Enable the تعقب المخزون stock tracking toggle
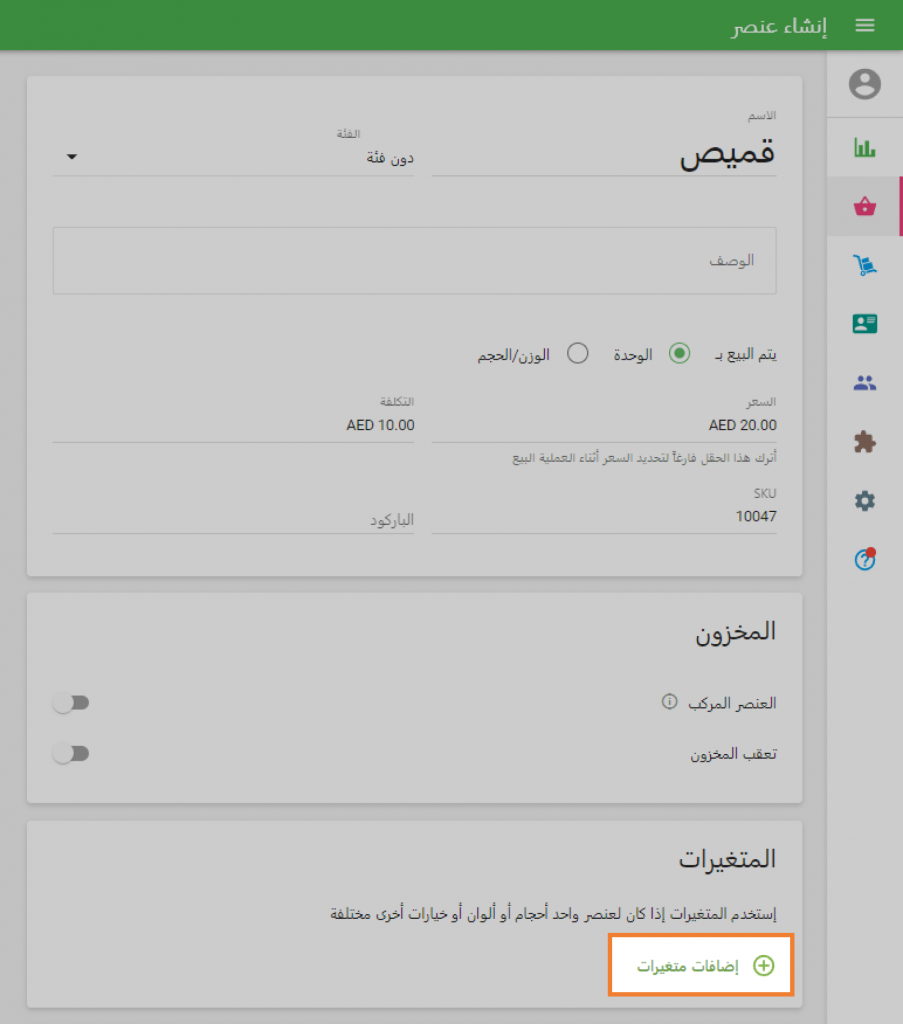The width and height of the screenshot is (903, 1024). click(70, 752)
